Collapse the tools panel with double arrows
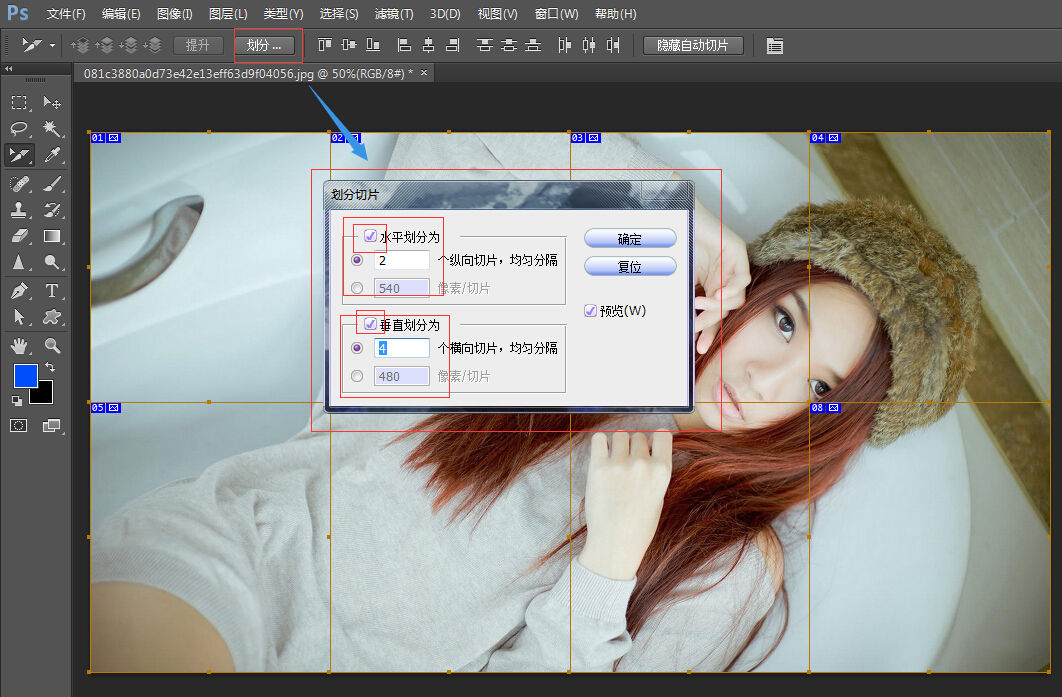This screenshot has height=697, width=1062. [9, 69]
